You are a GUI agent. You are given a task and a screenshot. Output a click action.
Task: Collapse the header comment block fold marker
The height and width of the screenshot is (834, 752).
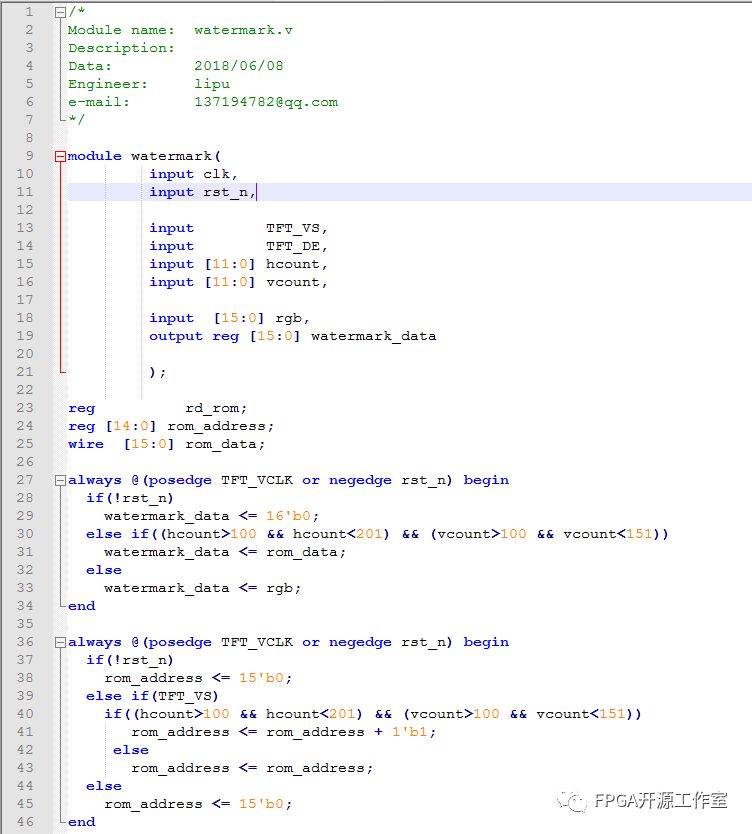coord(61,12)
